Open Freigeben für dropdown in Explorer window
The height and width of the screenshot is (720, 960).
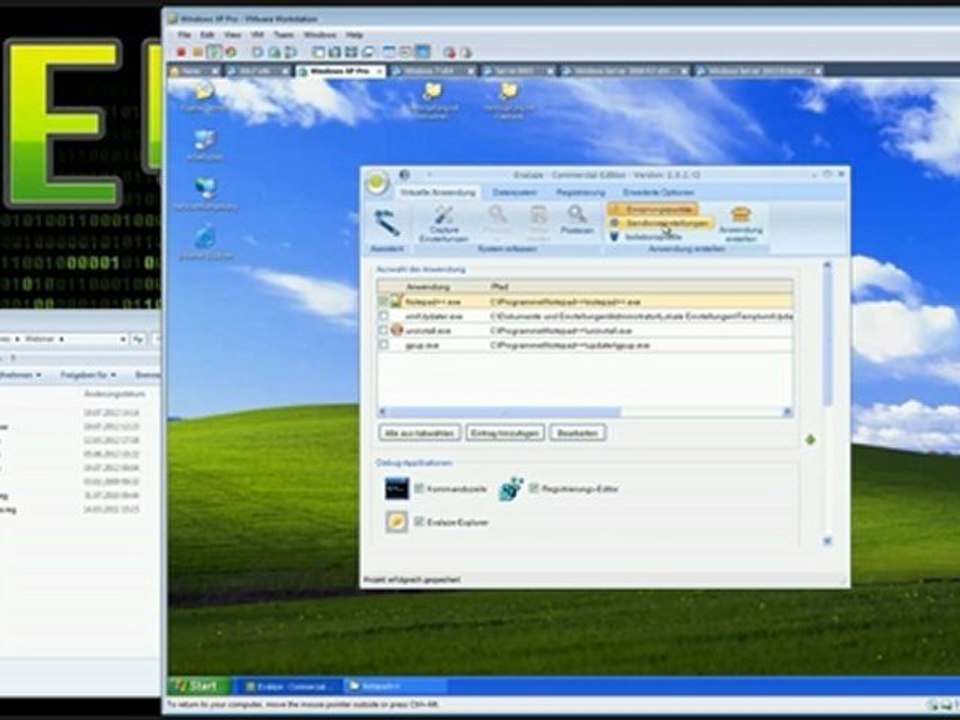(89, 375)
